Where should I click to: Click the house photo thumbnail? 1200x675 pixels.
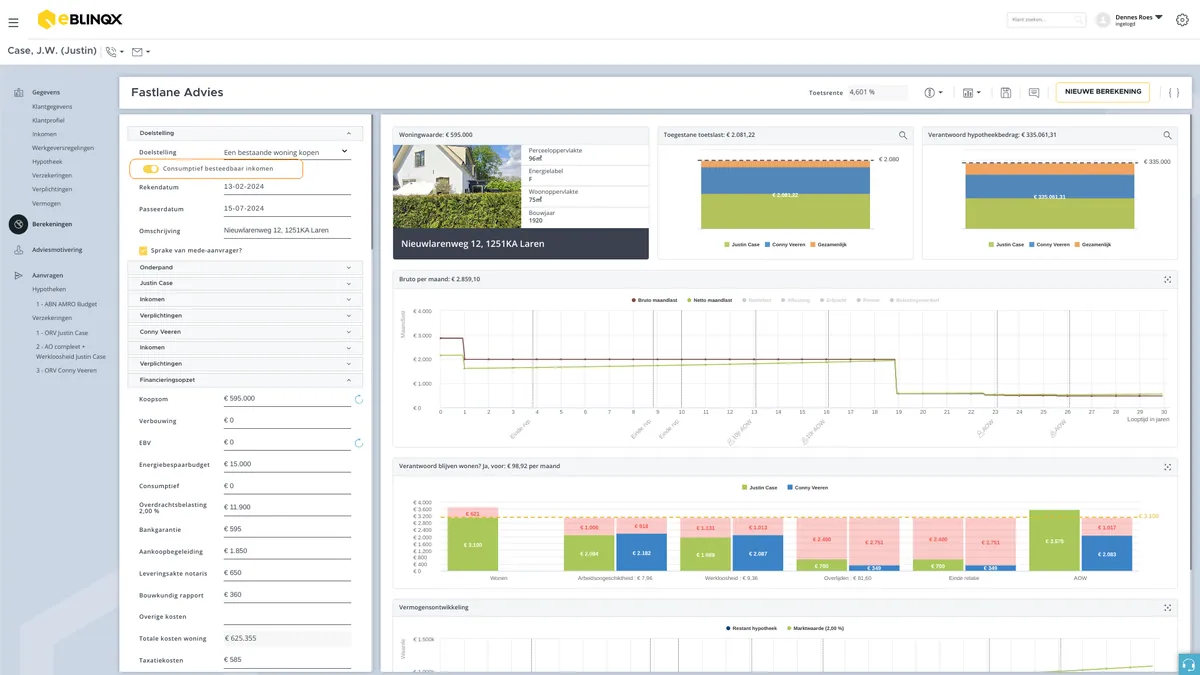click(x=457, y=187)
